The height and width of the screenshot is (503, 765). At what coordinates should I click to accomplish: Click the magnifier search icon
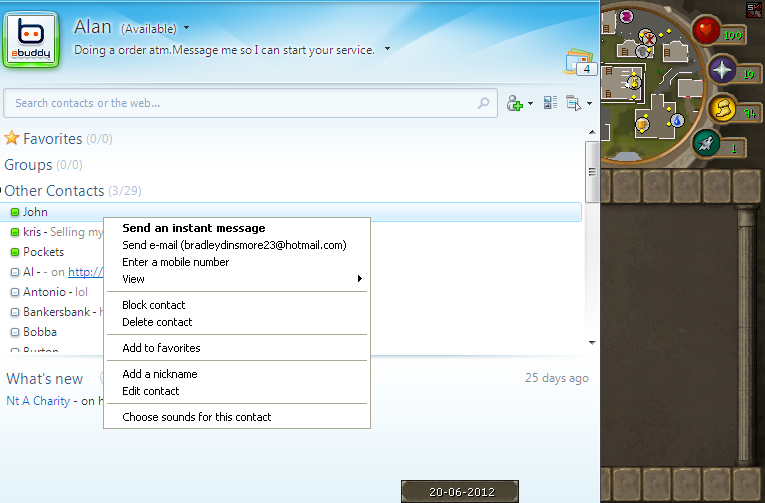point(483,103)
